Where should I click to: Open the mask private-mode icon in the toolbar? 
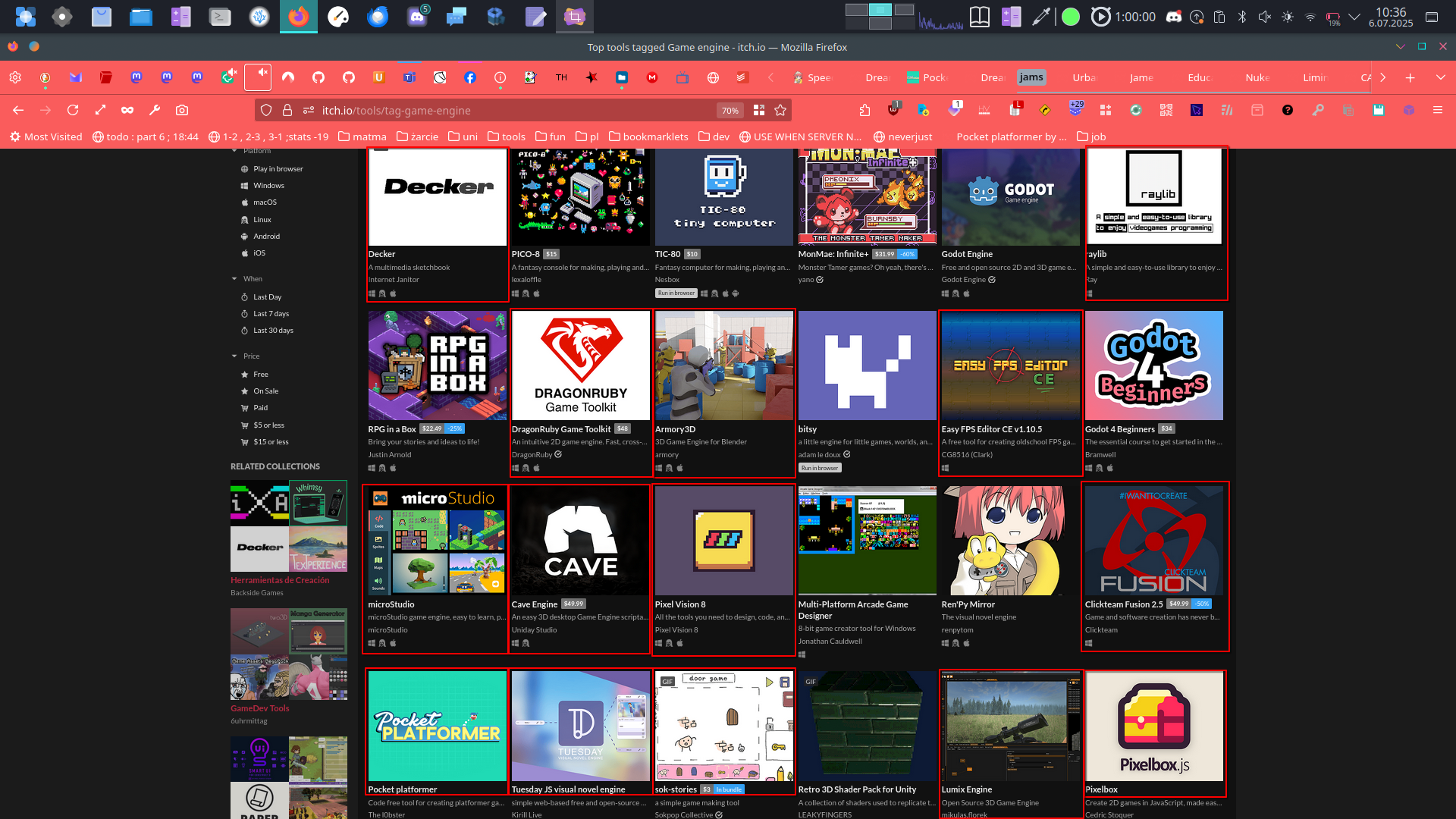click(x=127, y=110)
